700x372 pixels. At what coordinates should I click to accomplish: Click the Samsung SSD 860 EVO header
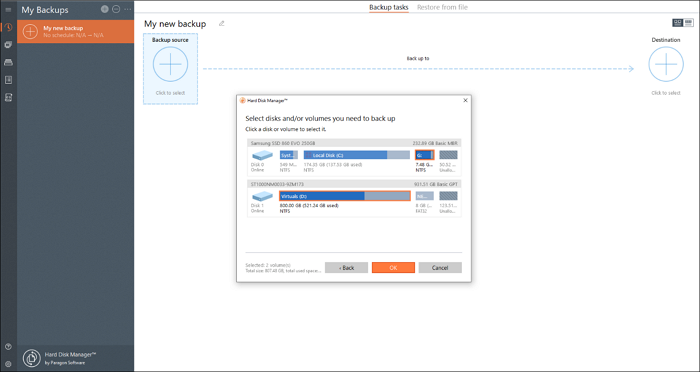(x=354, y=143)
